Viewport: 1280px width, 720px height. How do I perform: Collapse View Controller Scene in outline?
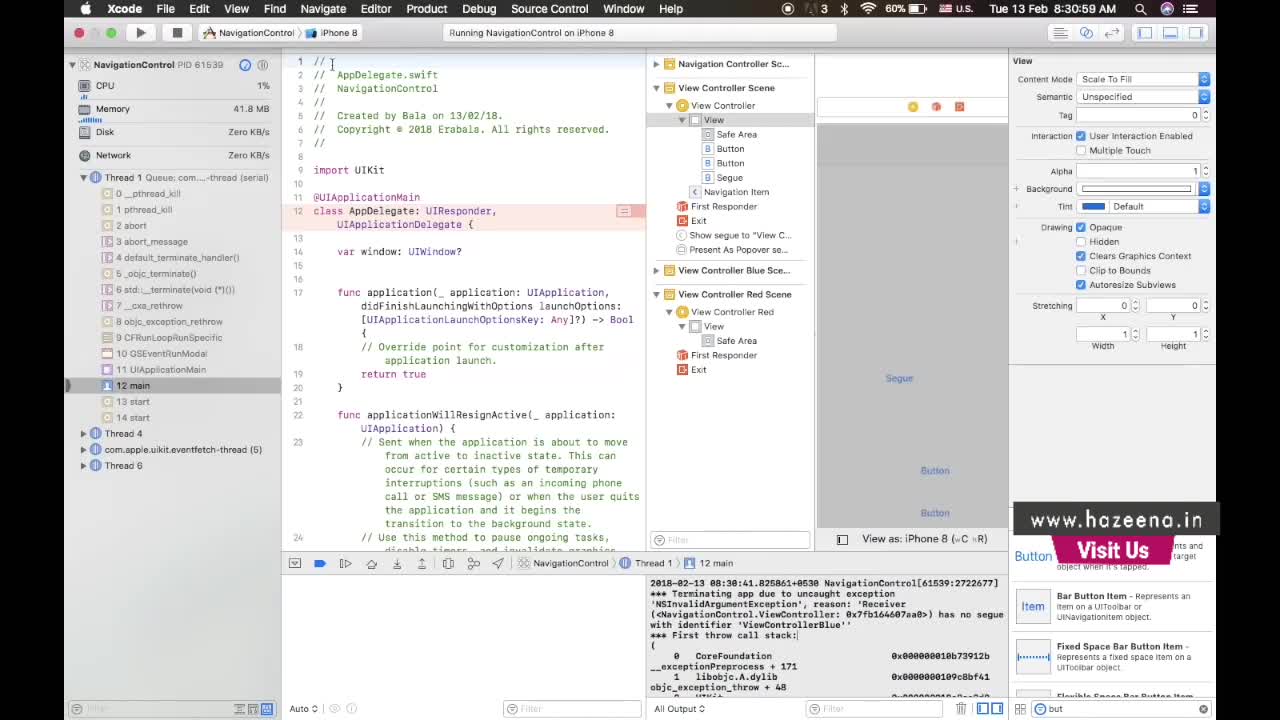tap(657, 88)
